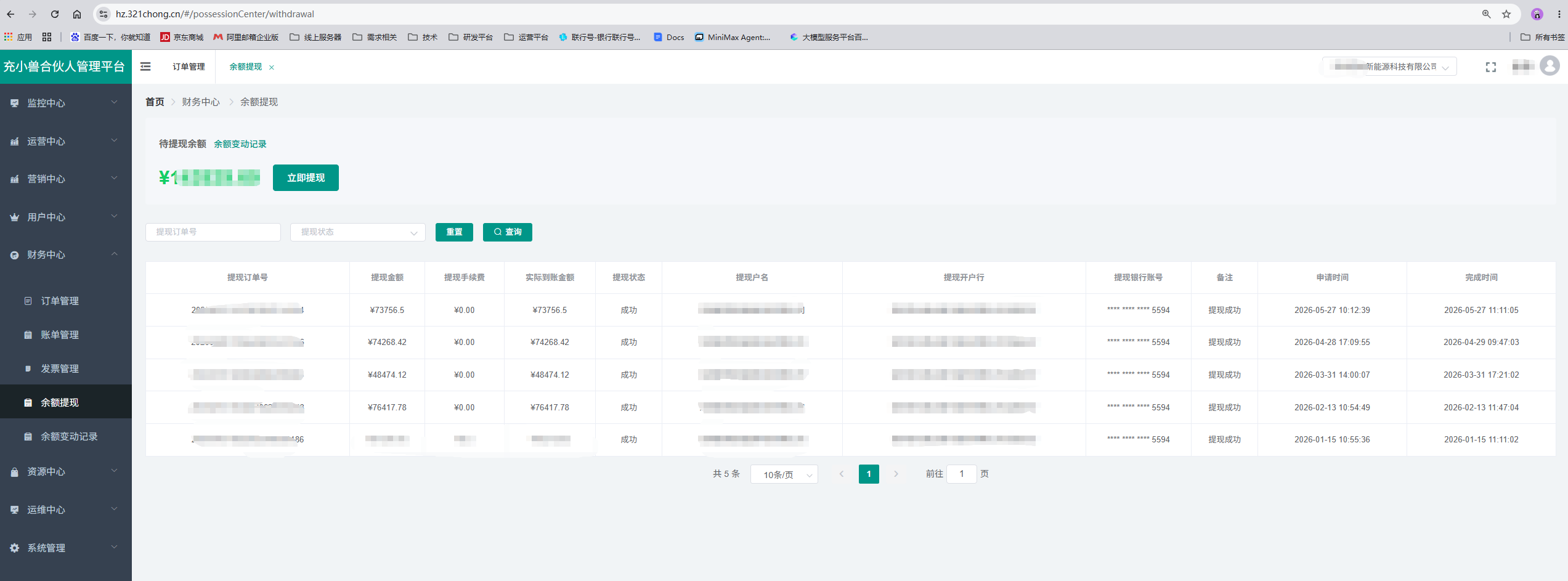Open the company selector dropdown

1389,67
